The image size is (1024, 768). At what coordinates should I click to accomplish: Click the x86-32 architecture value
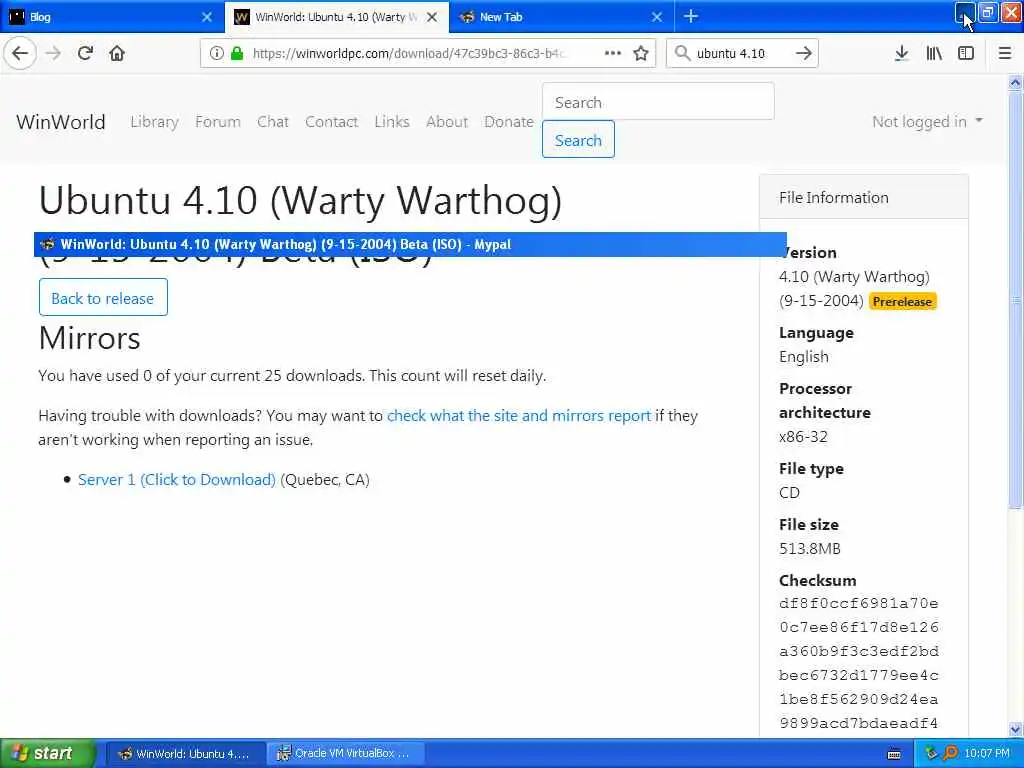pyautogui.click(x=803, y=437)
